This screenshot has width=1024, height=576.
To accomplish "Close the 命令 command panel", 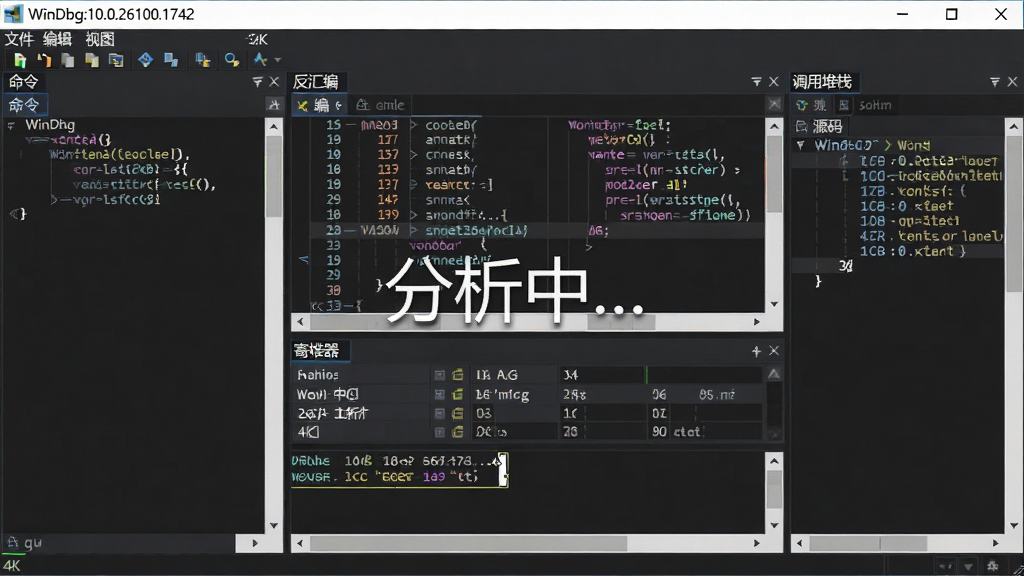I will pos(274,82).
